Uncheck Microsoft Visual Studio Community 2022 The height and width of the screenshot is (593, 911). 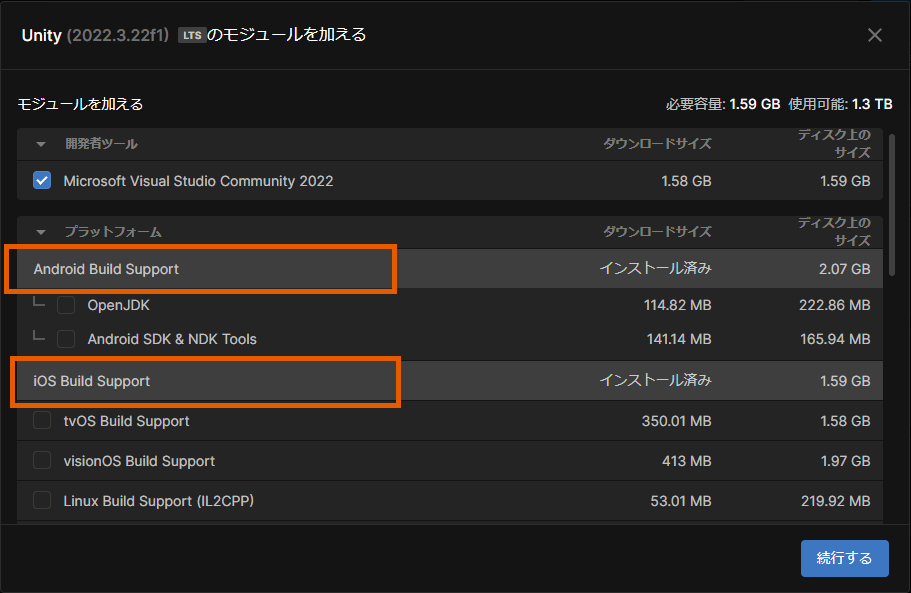coord(42,181)
